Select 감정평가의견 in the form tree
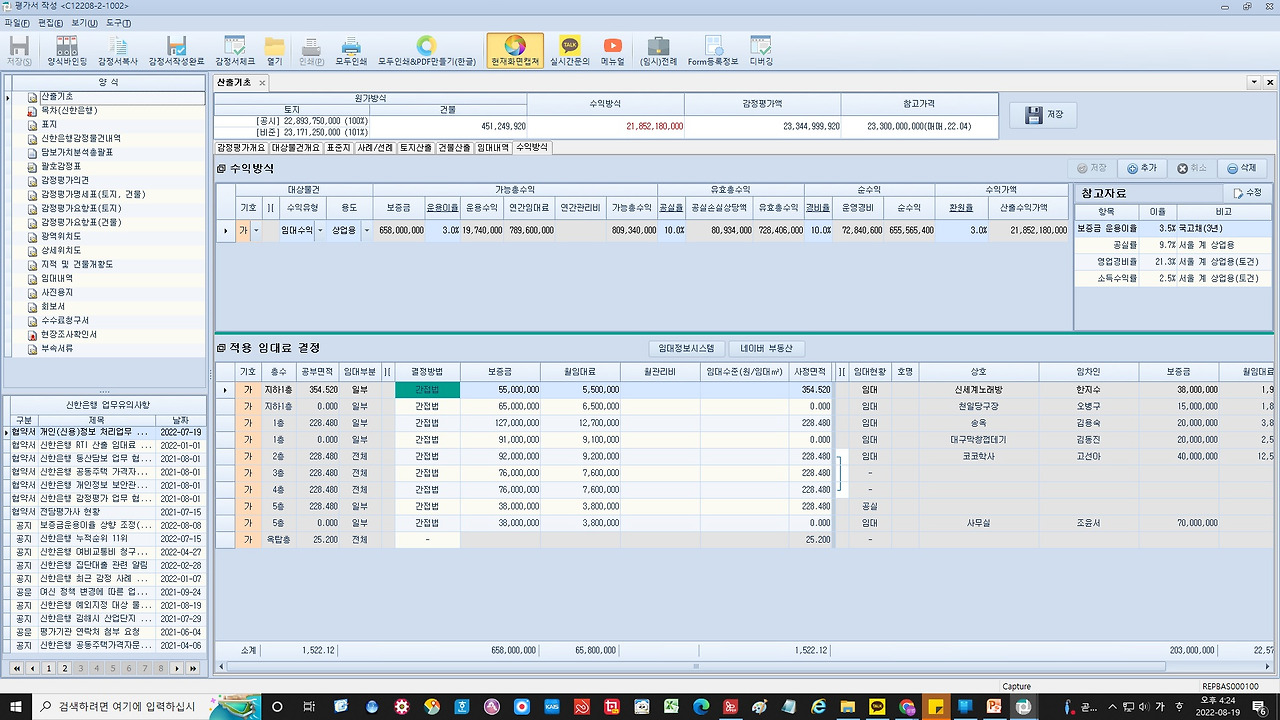The image size is (1280, 720). [66, 180]
